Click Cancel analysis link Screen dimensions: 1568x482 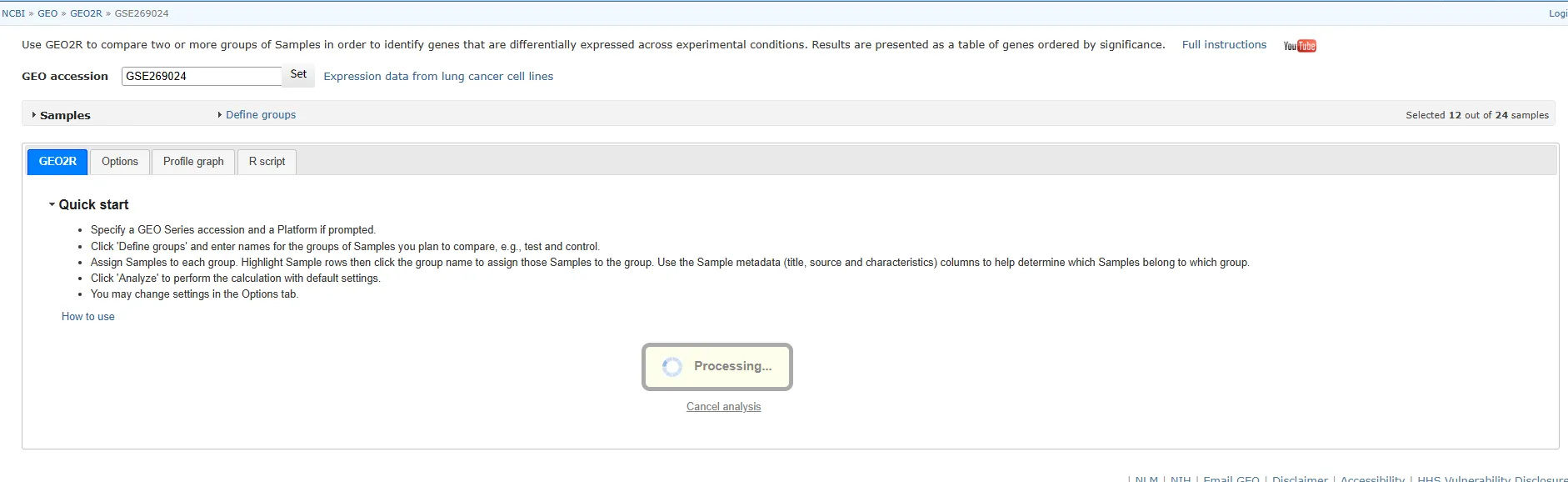pyautogui.click(x=723, y=407)
